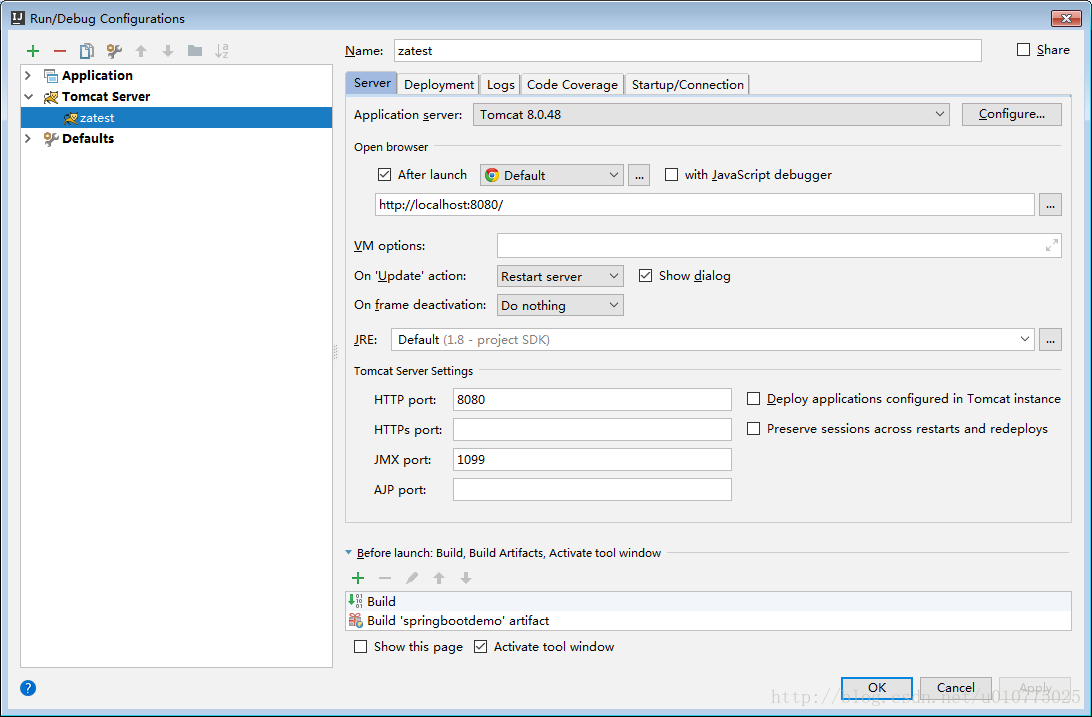Open edit defaults wrench icon
This screenshot has height=717, width=1092.
(x=114, y=51)
